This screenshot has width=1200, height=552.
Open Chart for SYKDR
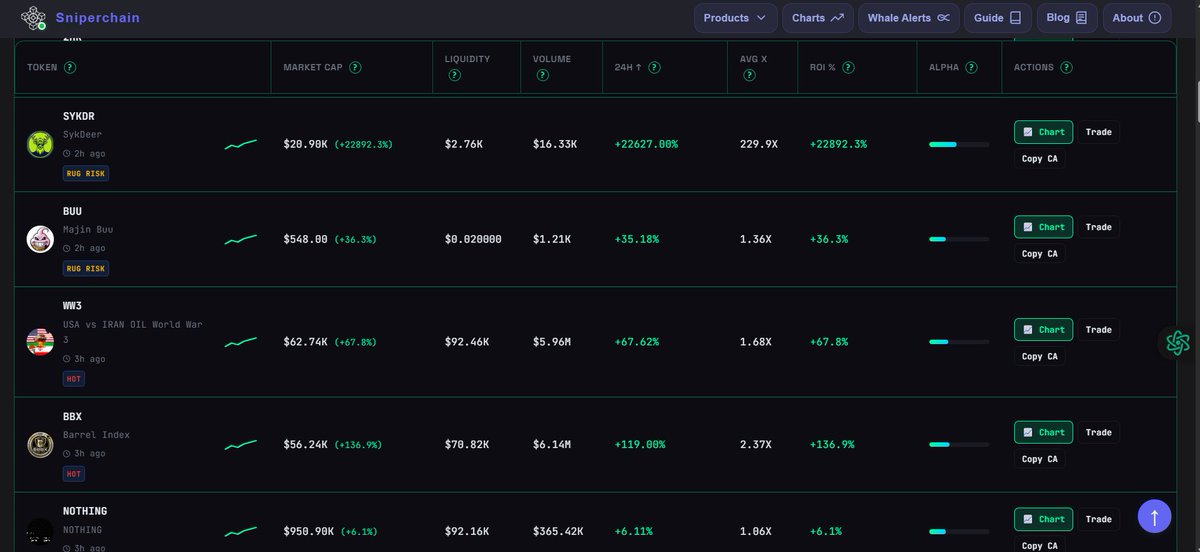1044,132
